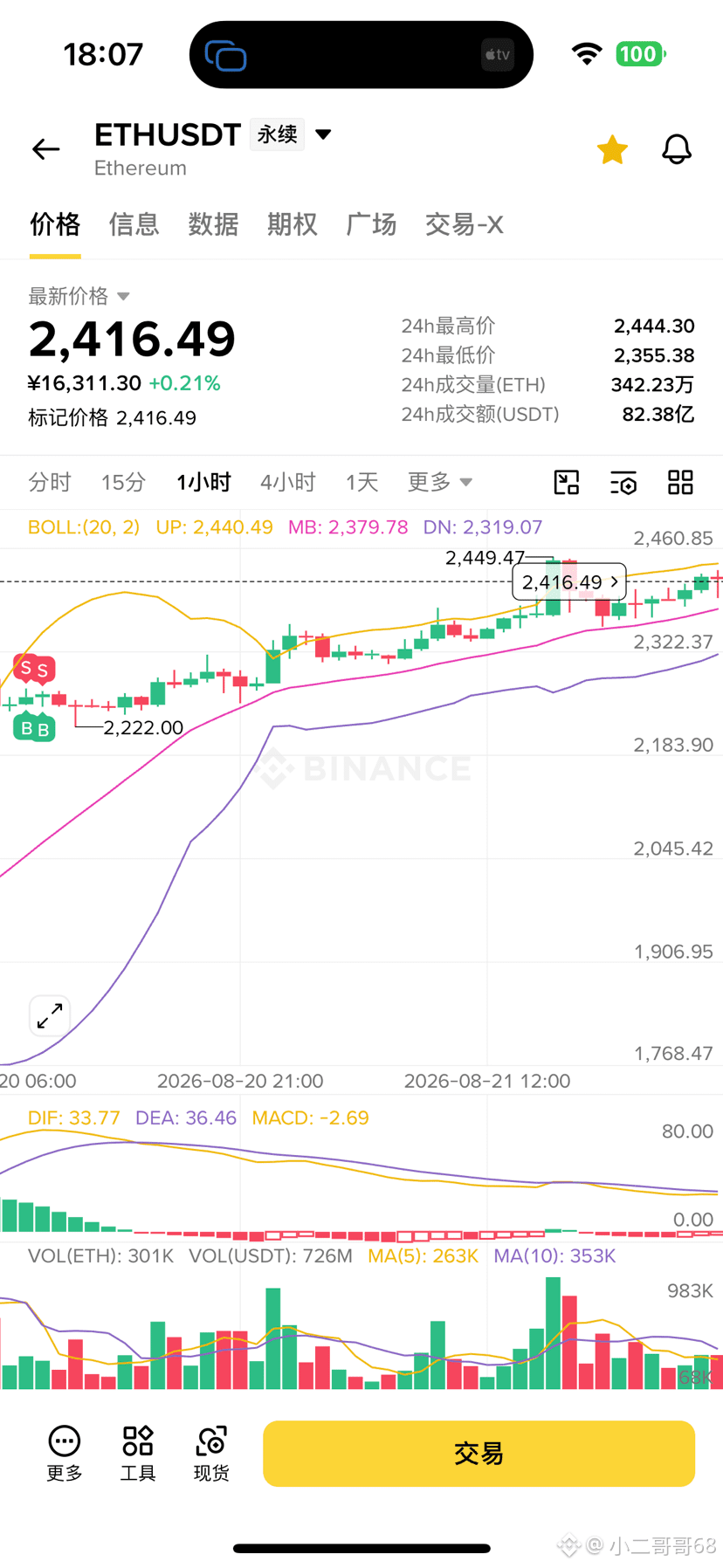Tap the 永续 contract badge
This screenshot has width=723, height=1568.
277,134
